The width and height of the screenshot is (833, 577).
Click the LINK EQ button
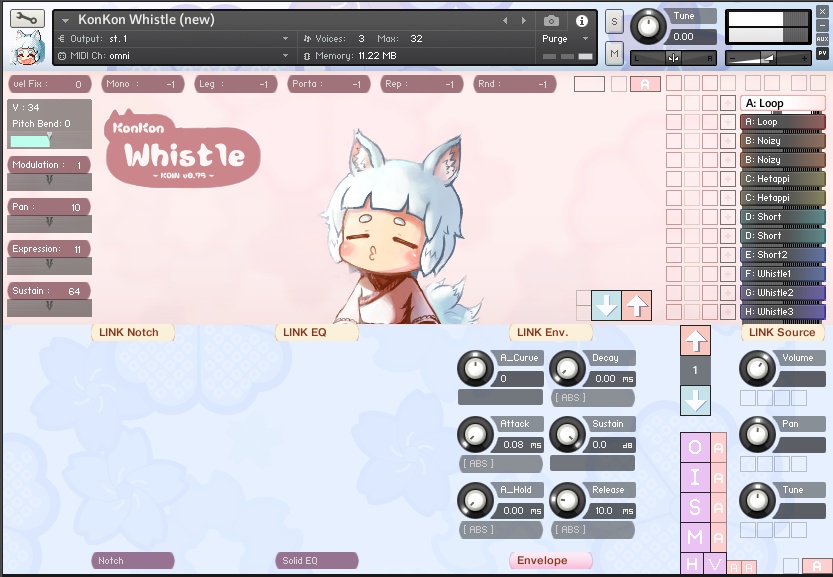[316, 332]
